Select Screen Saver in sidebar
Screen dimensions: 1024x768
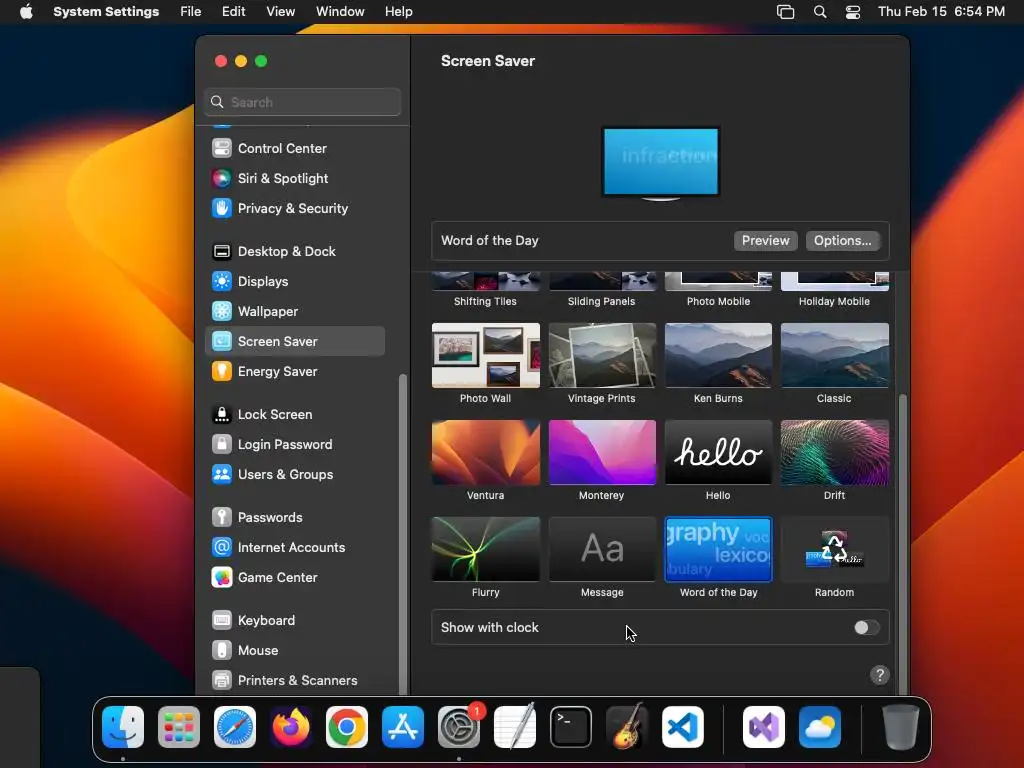[295, 342]
